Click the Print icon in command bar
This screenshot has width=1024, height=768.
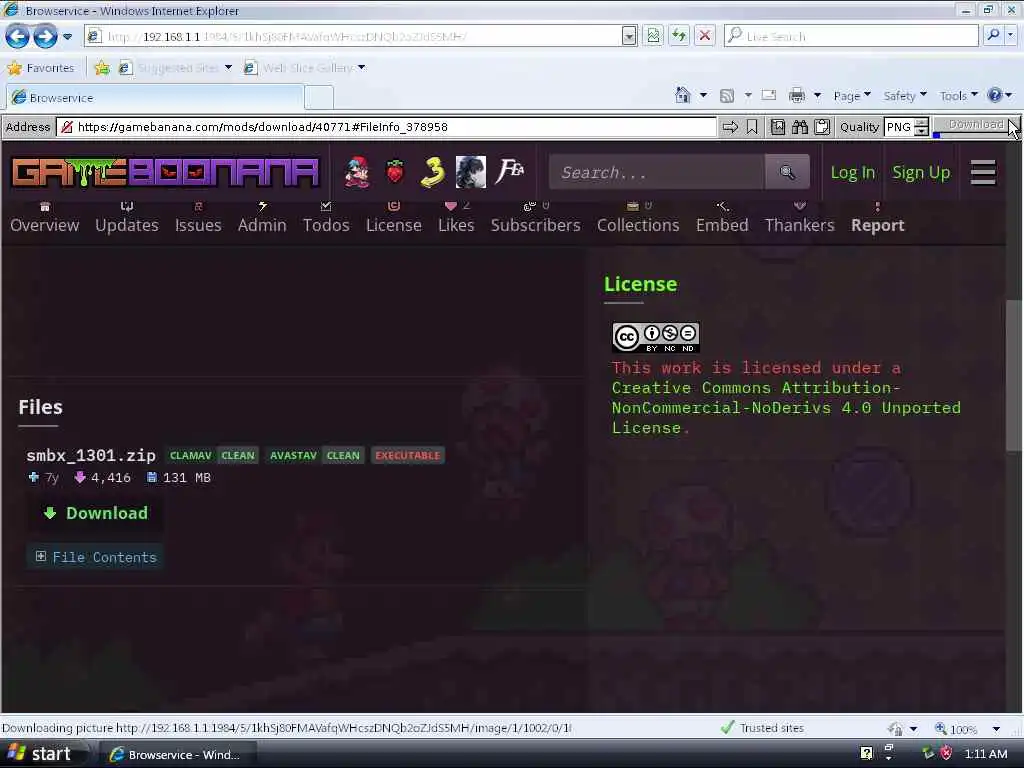pyautogui.click(x=797, y=96)
